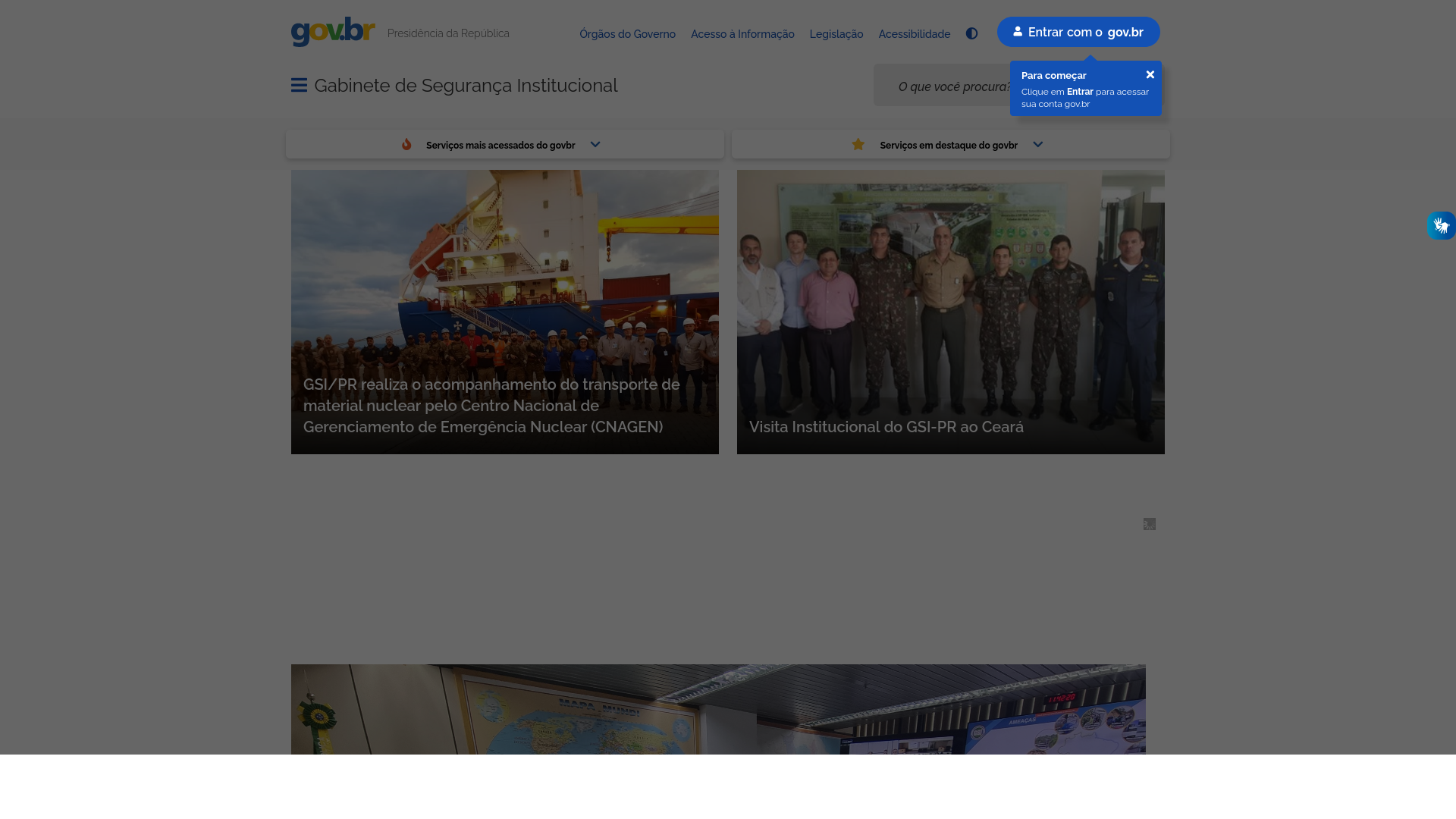This screenshot has height=819, width=1456.
Task: Click the user icon in Entrar button
Action: [x=1018, y=32]
